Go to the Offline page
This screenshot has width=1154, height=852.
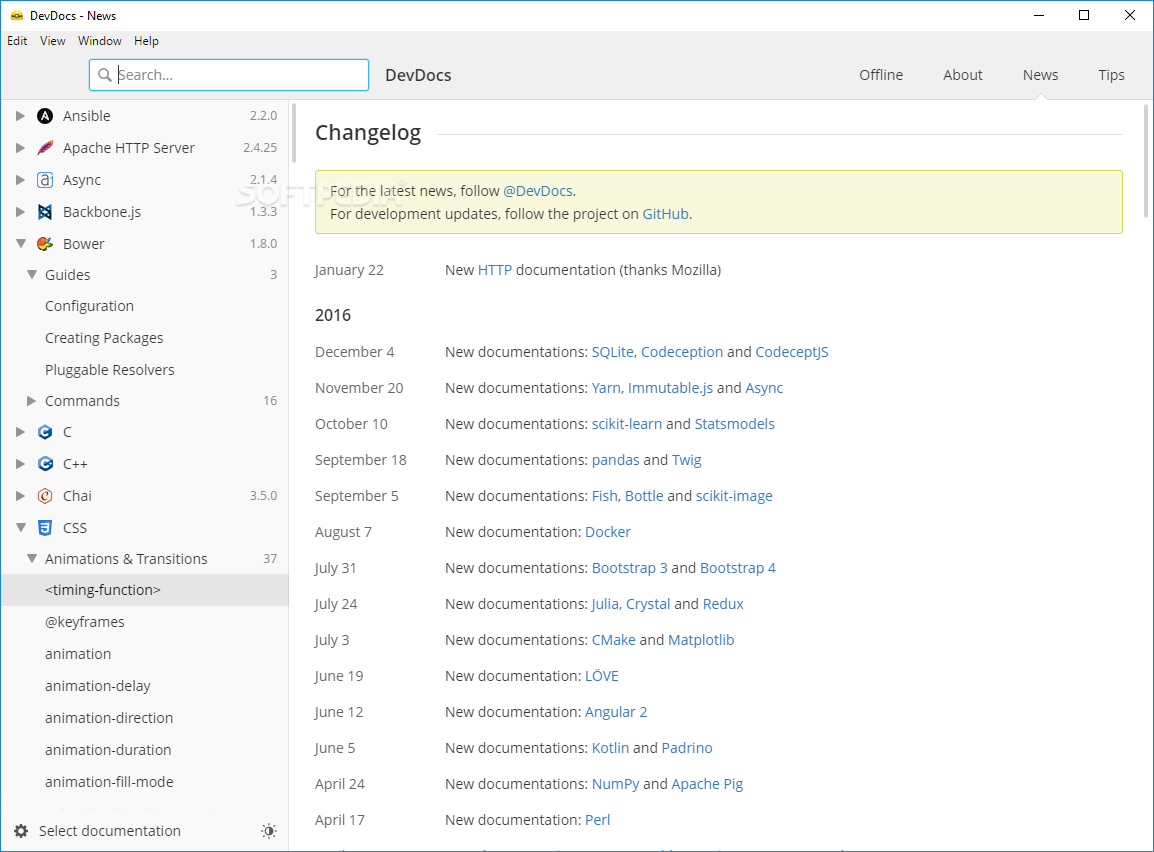(x=881, y=75)
